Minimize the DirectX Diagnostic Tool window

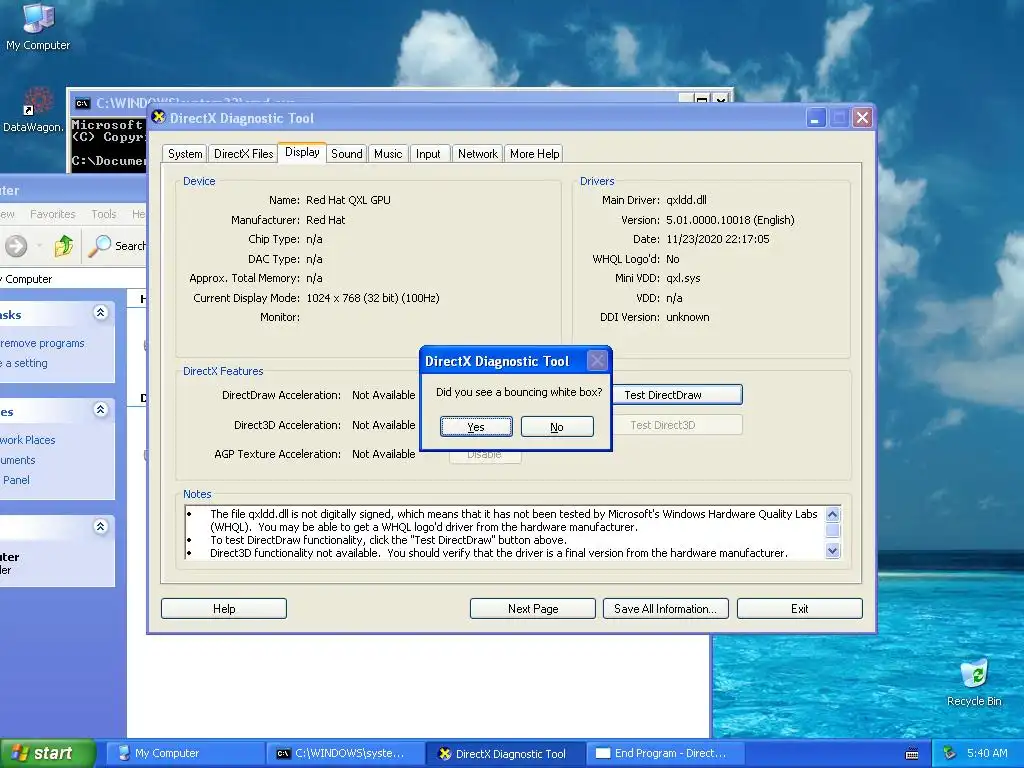(x=816, y=118)
